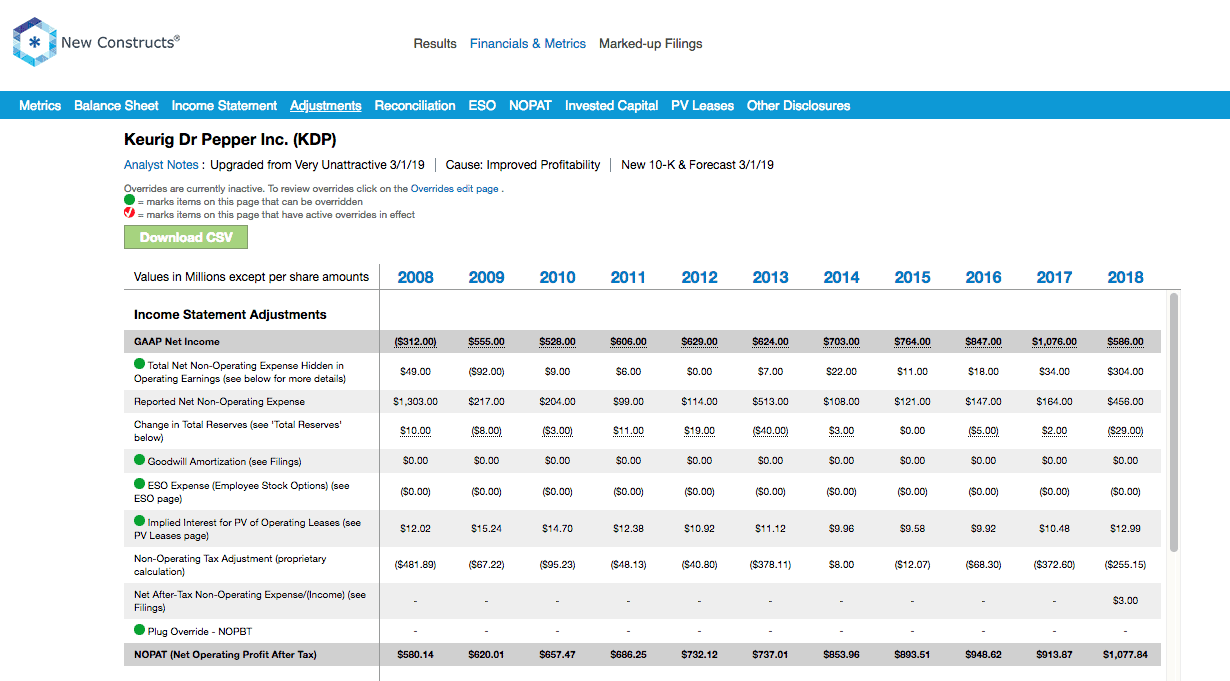Click 2009 GAAP Net Income value $555.00
1230x681 pixels.
point(487,342)
